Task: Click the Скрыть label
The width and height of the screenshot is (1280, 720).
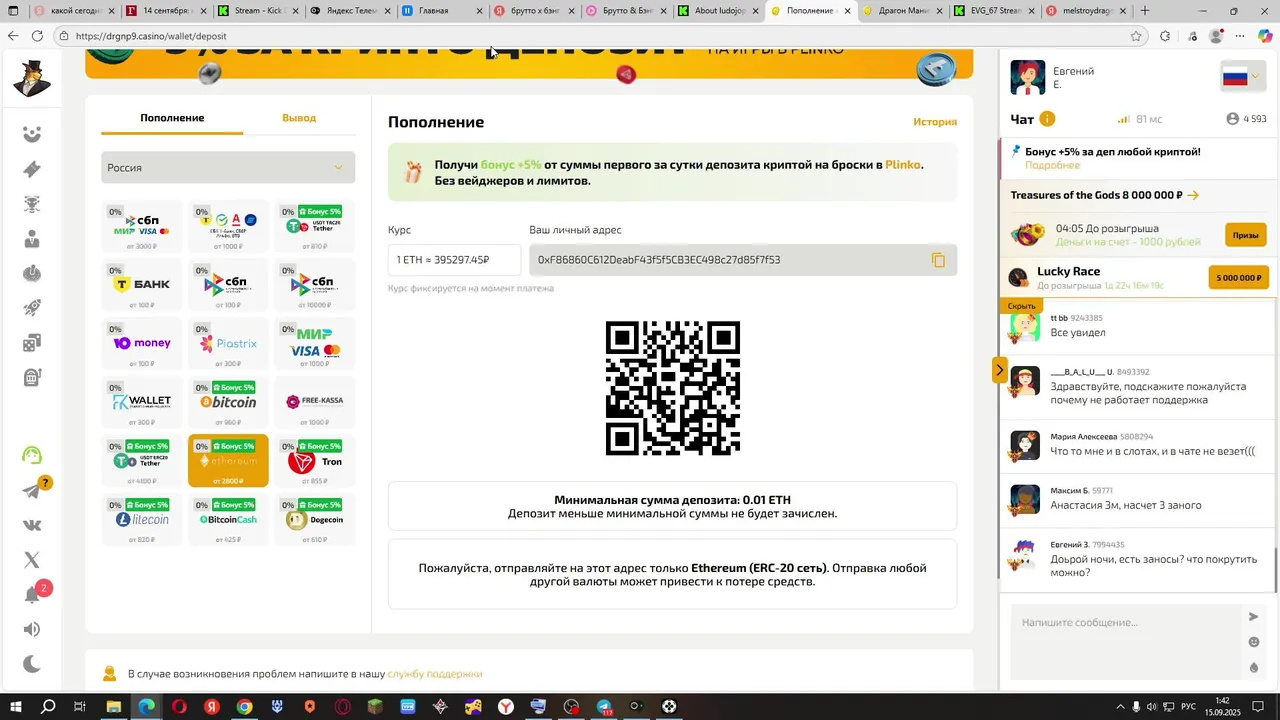Action: pyautogui.click(x=1021, y=306)
